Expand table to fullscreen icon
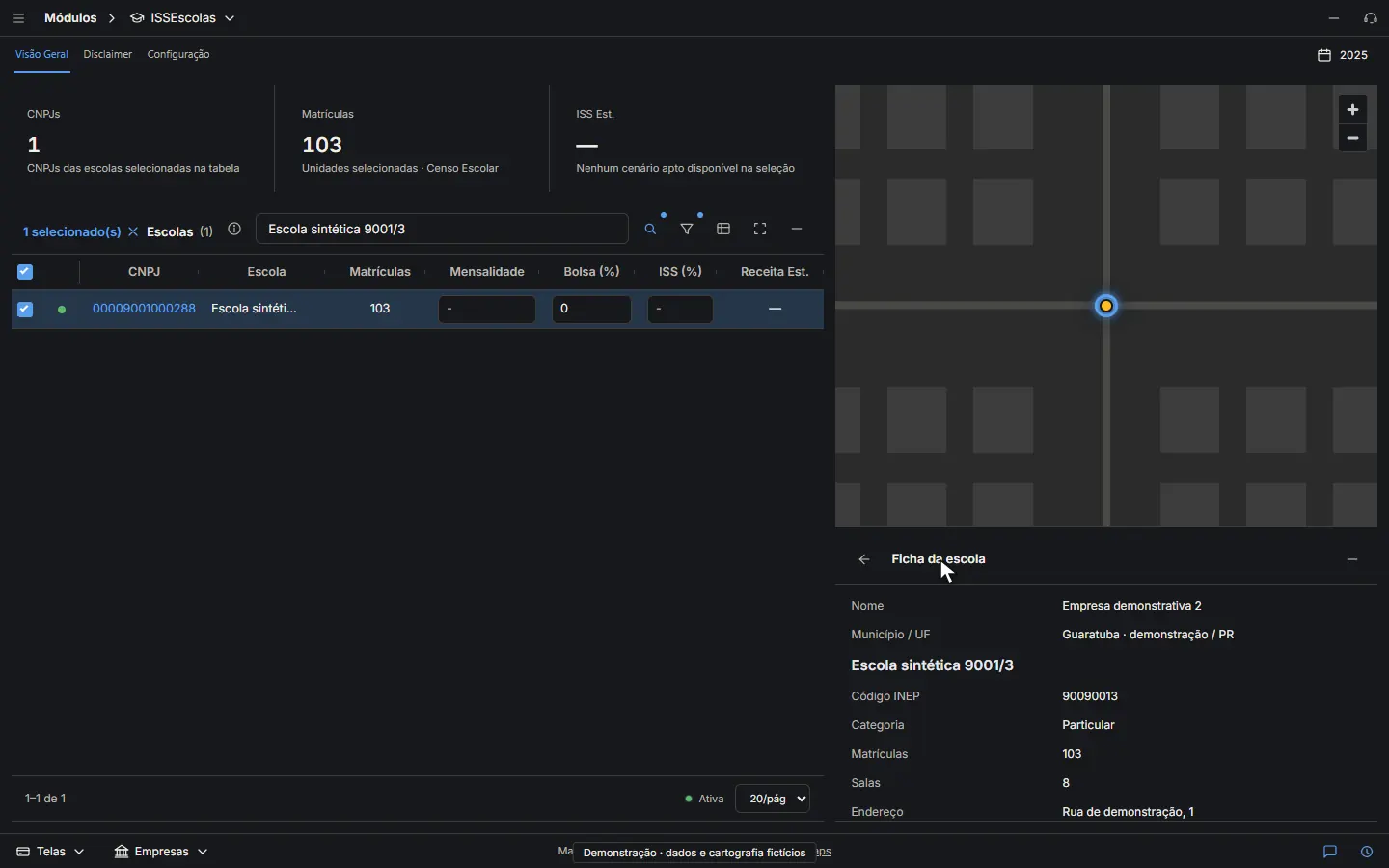1389x868 pixels. [761, 230]
